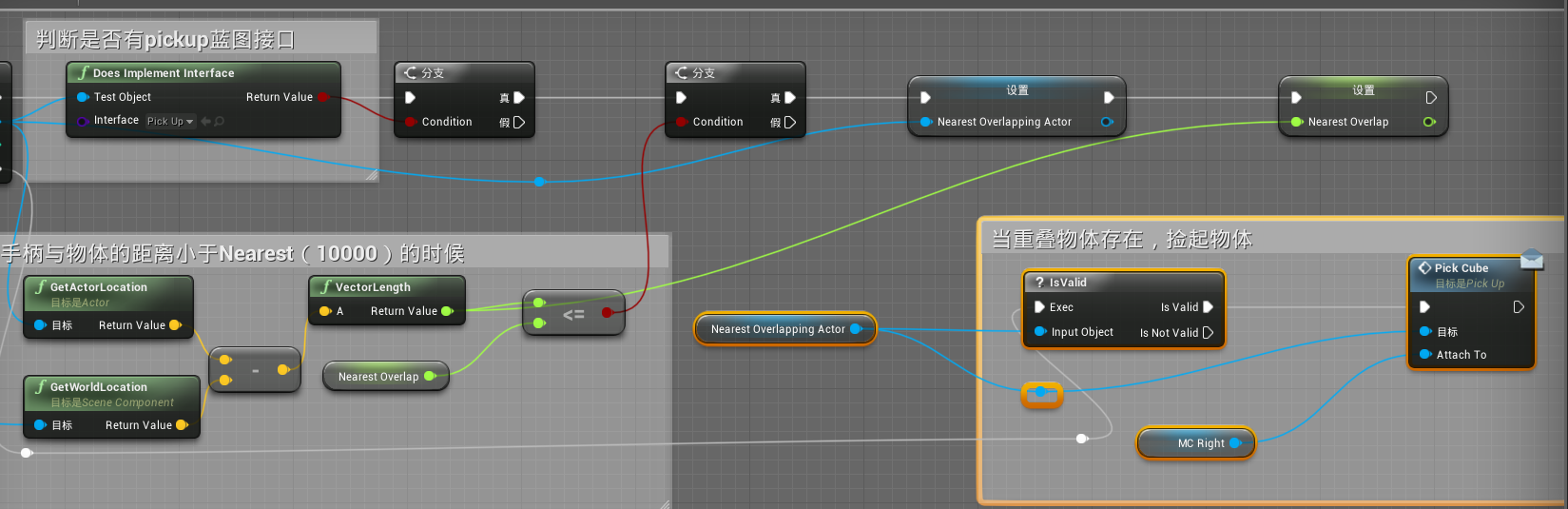
Task: Select the less-than-or-equal comparison node
Action: (x=573, y=313)
